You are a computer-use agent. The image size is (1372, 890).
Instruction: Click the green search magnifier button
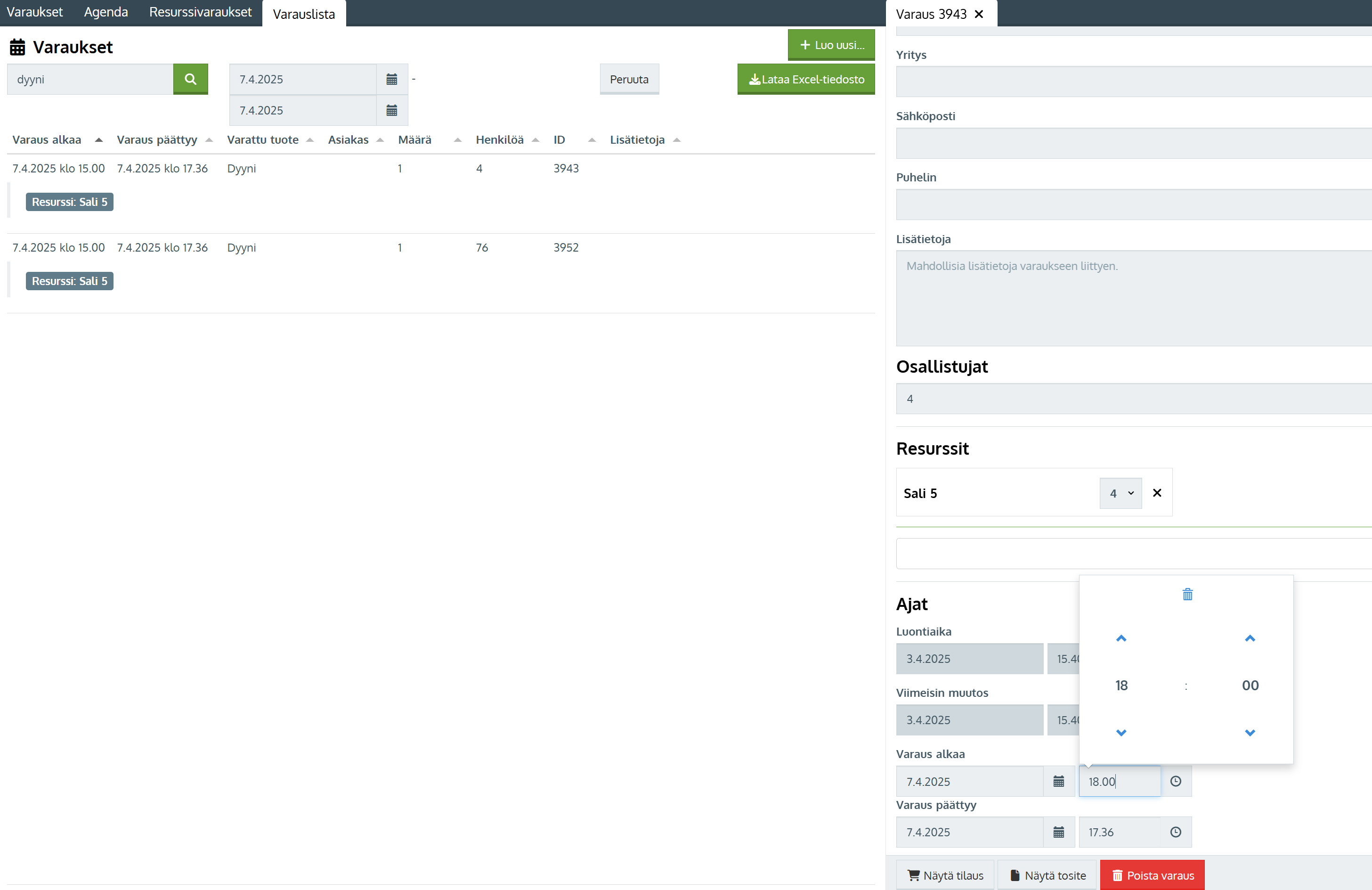[190, 79]
